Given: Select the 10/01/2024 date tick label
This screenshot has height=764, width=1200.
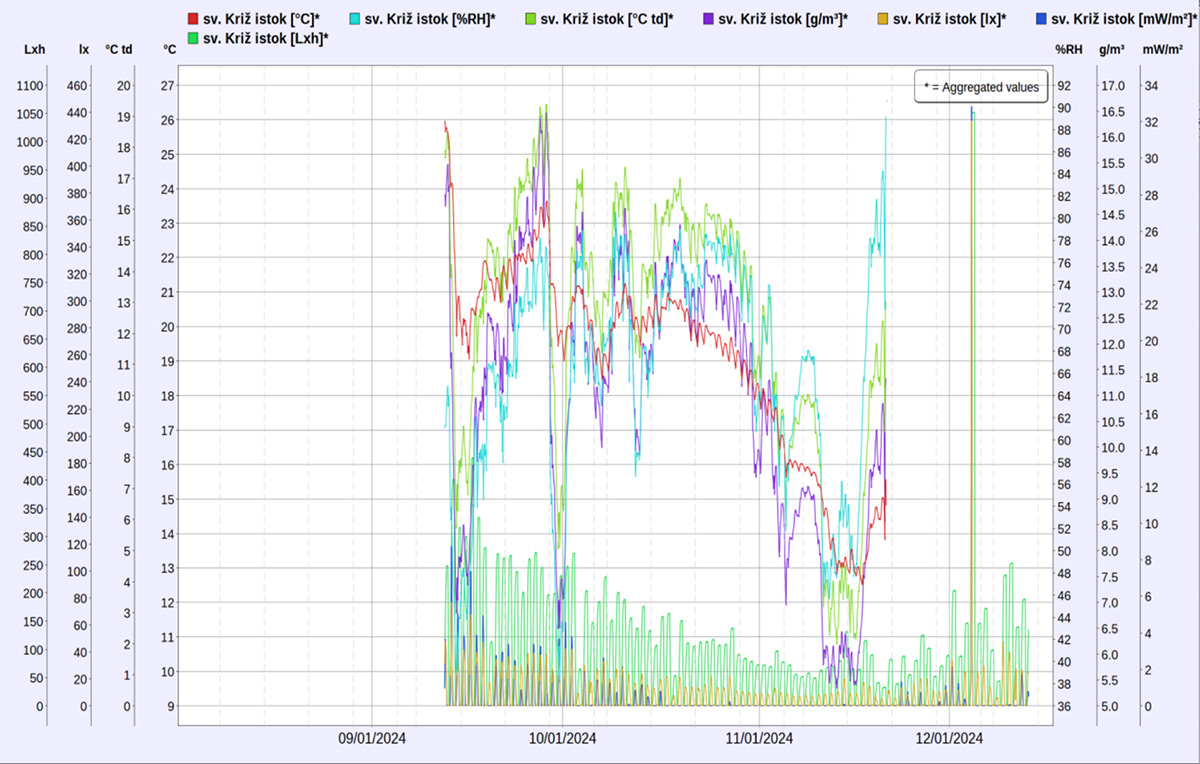Looking at the screenshot, I should (562, 738).
